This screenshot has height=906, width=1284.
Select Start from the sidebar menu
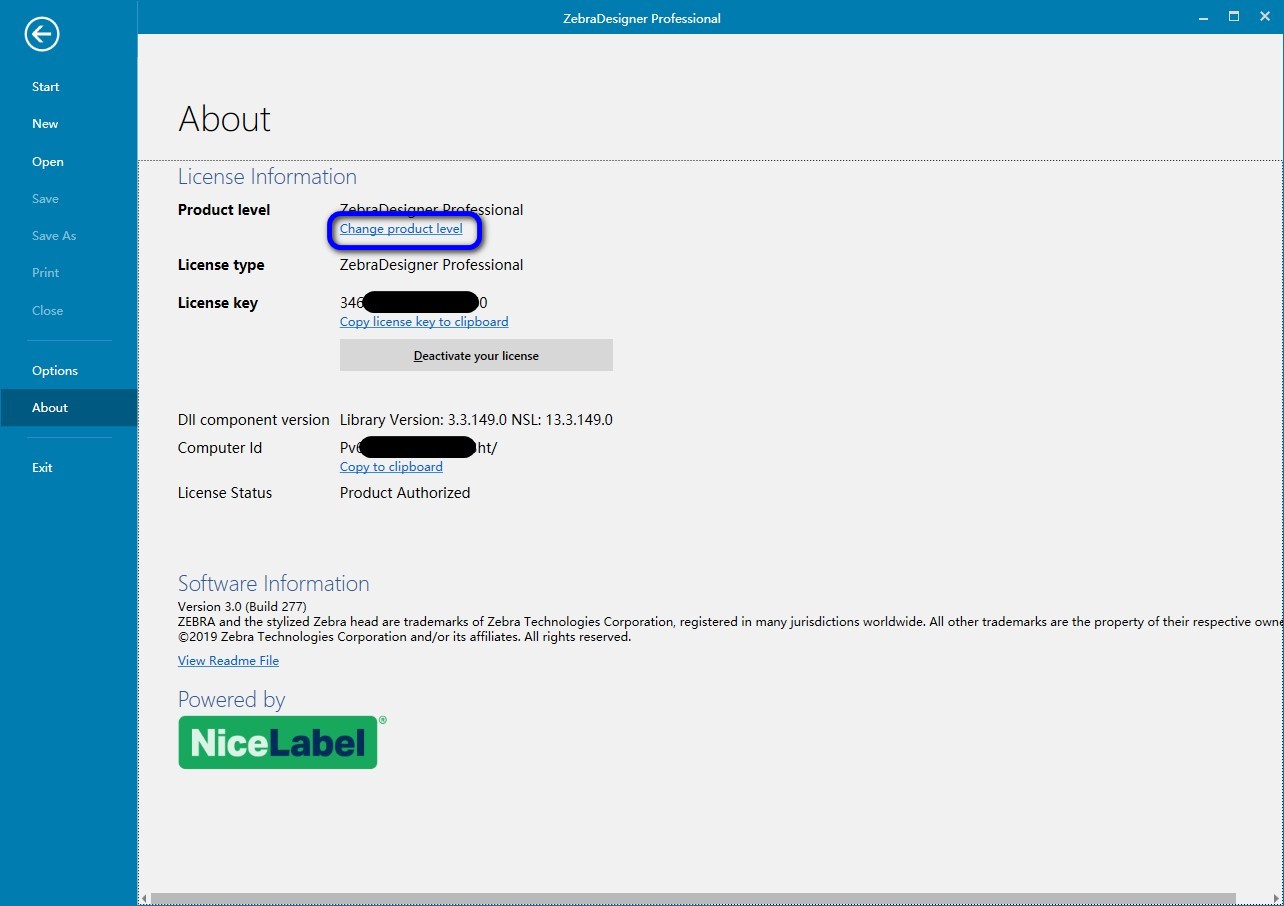coord(45,86)
